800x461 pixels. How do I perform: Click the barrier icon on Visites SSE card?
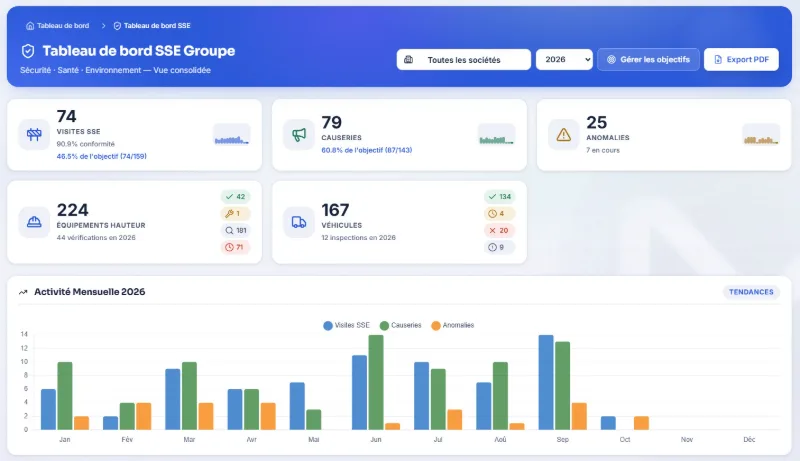coord(34,135)
